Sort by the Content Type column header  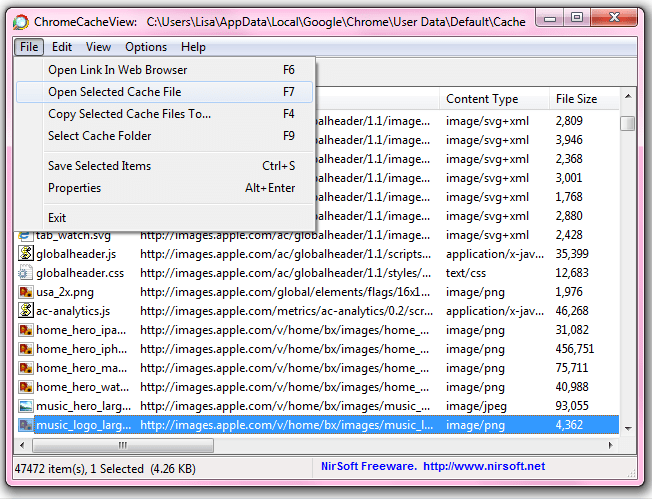coord(494,99)
